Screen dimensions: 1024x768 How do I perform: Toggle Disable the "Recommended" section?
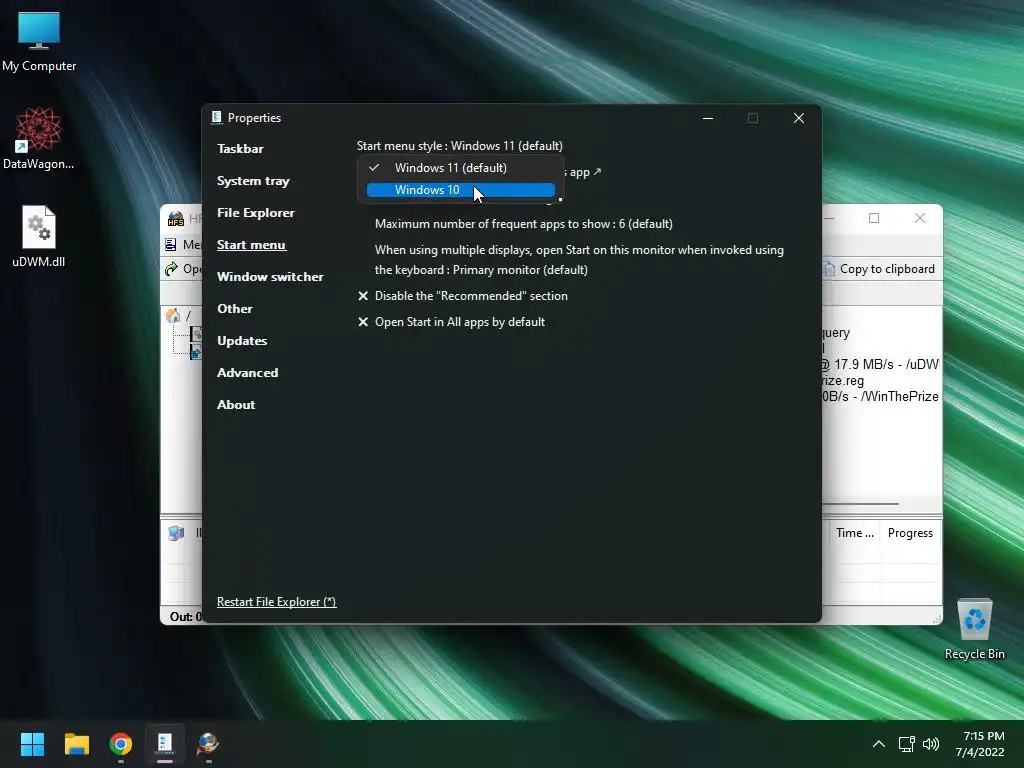point(463,296)
